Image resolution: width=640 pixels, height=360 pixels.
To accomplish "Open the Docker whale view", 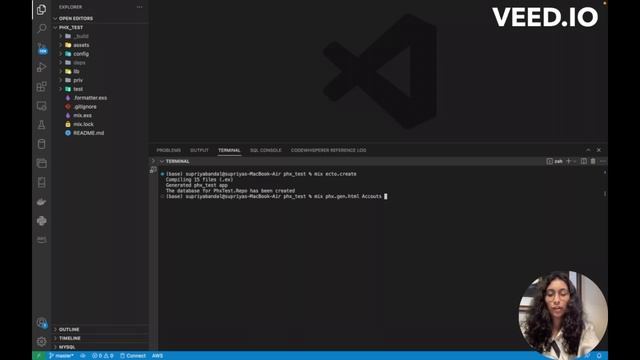I will [x=41, y=202].
